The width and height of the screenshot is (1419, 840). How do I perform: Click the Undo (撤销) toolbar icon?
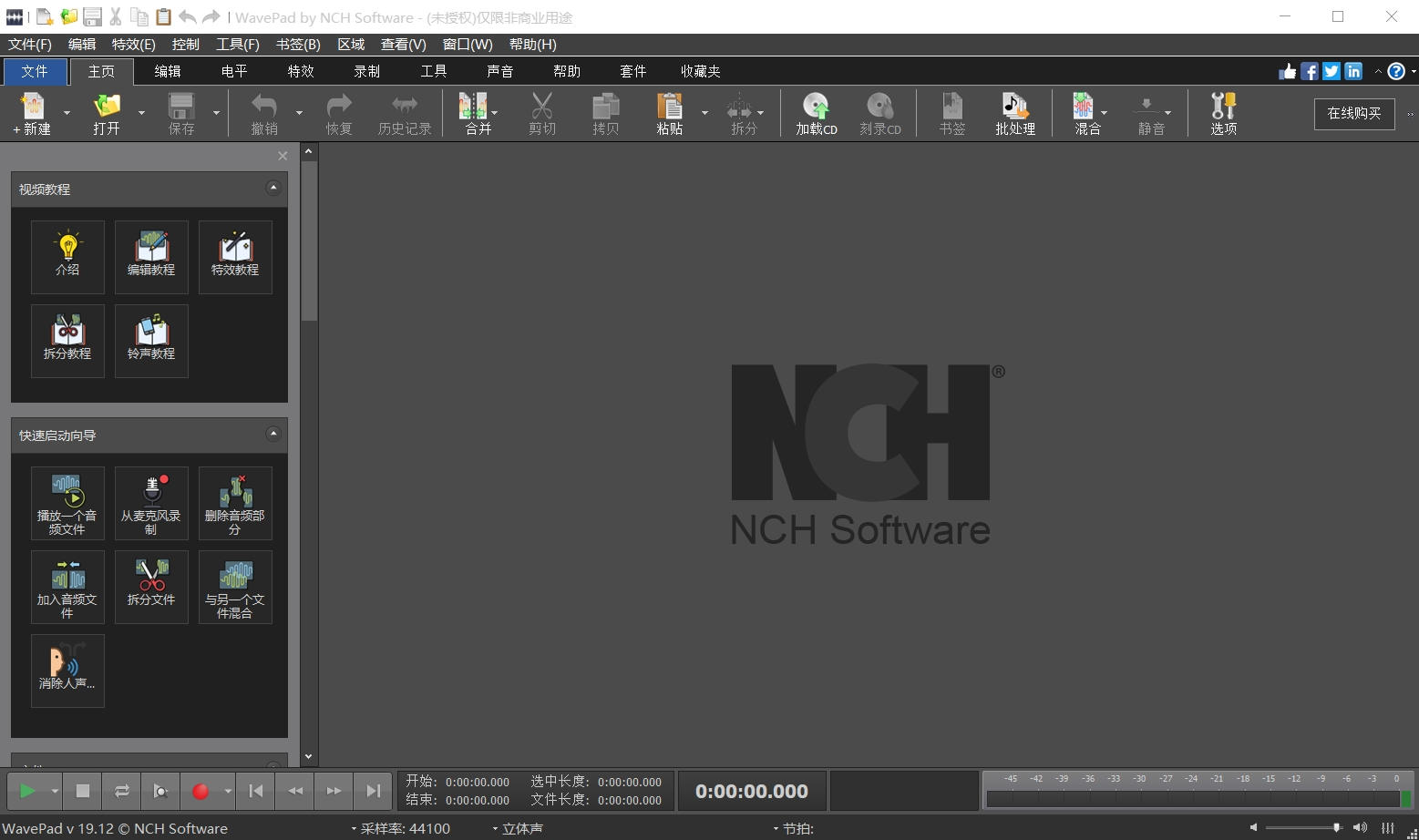(264, 113)
